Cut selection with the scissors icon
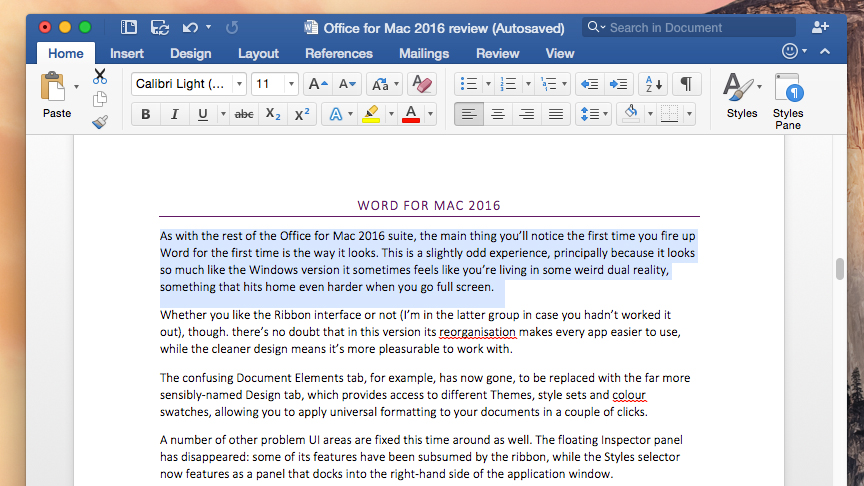The image size is (864, 486). pyautogui.click(x=100, y=76)
